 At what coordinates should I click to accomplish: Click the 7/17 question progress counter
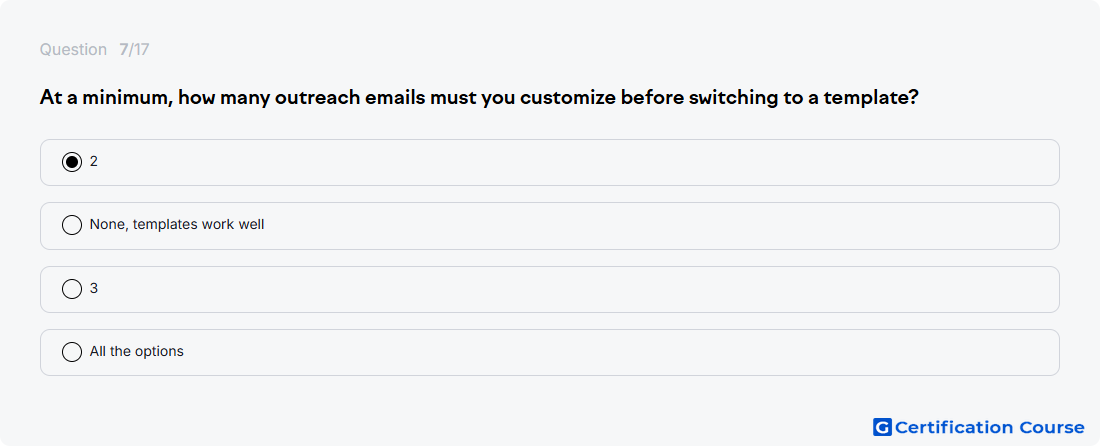coord(134,50)
